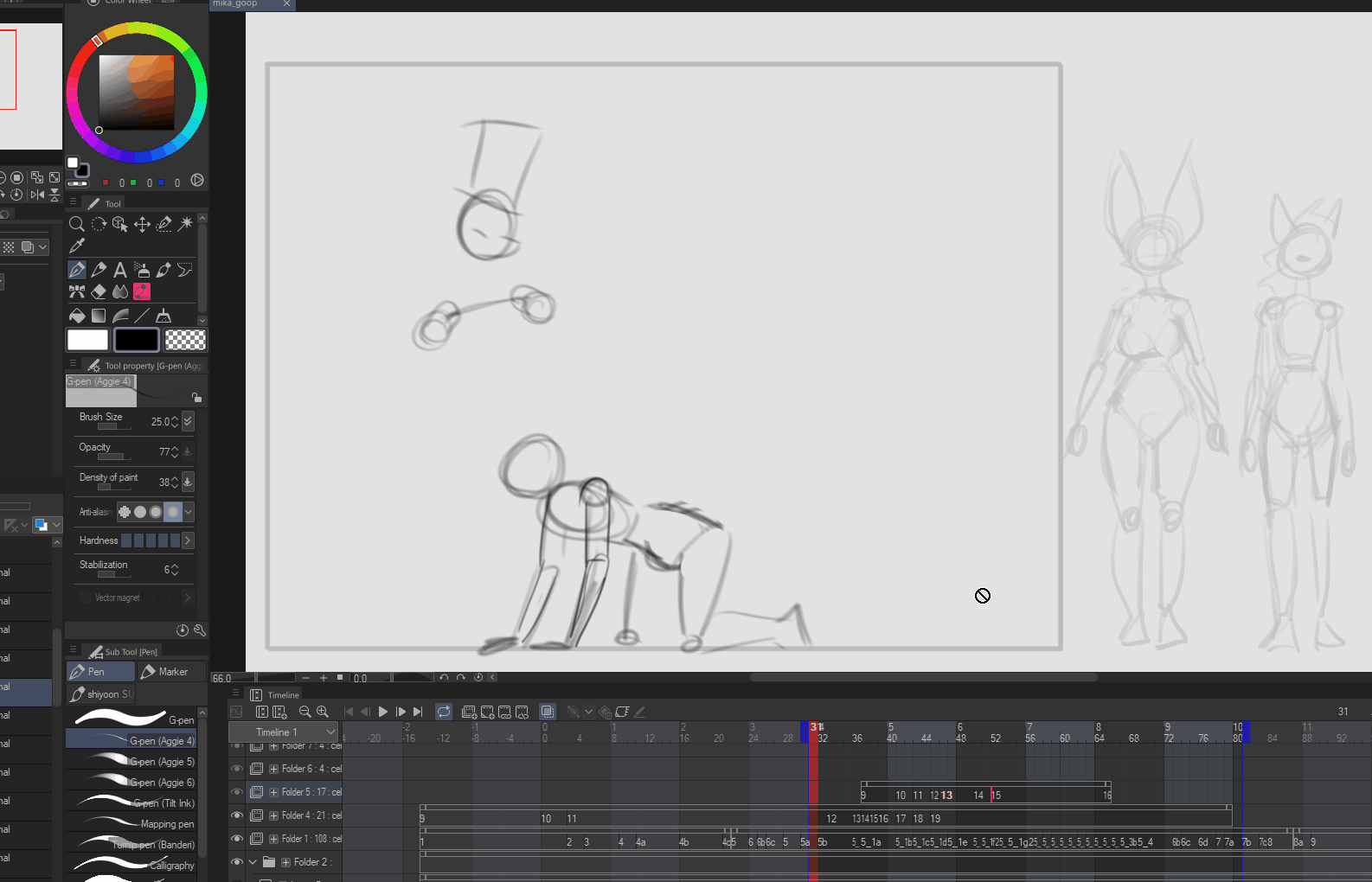
Task: Select the transparent color swatch
Action: point(185,340)
